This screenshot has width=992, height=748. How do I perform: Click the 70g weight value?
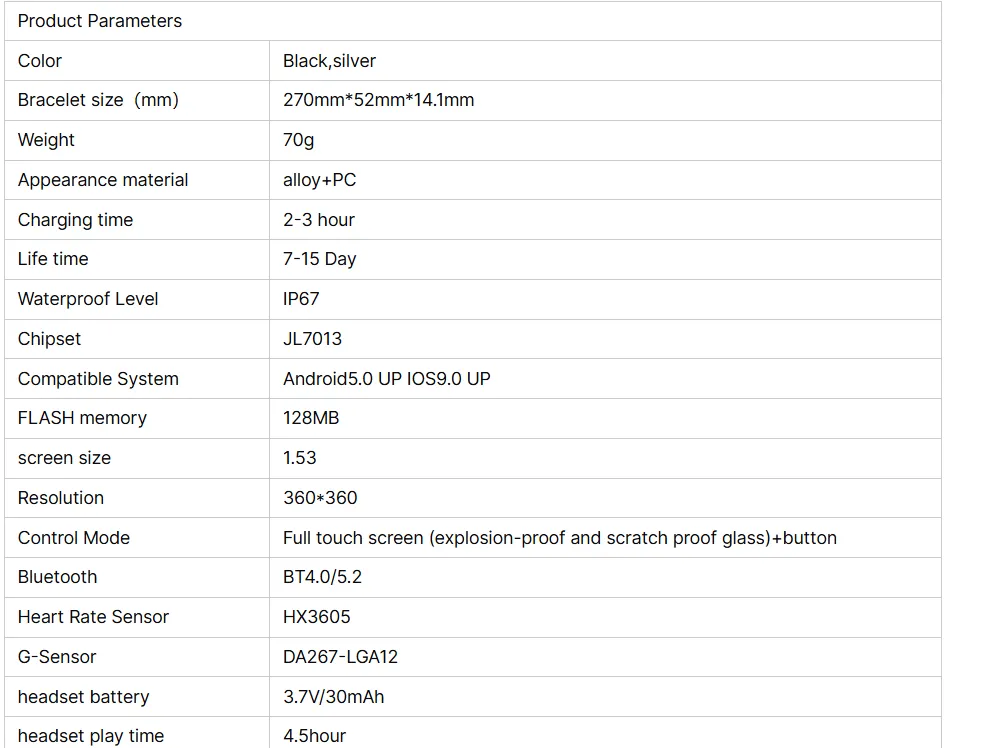(298, 140)
